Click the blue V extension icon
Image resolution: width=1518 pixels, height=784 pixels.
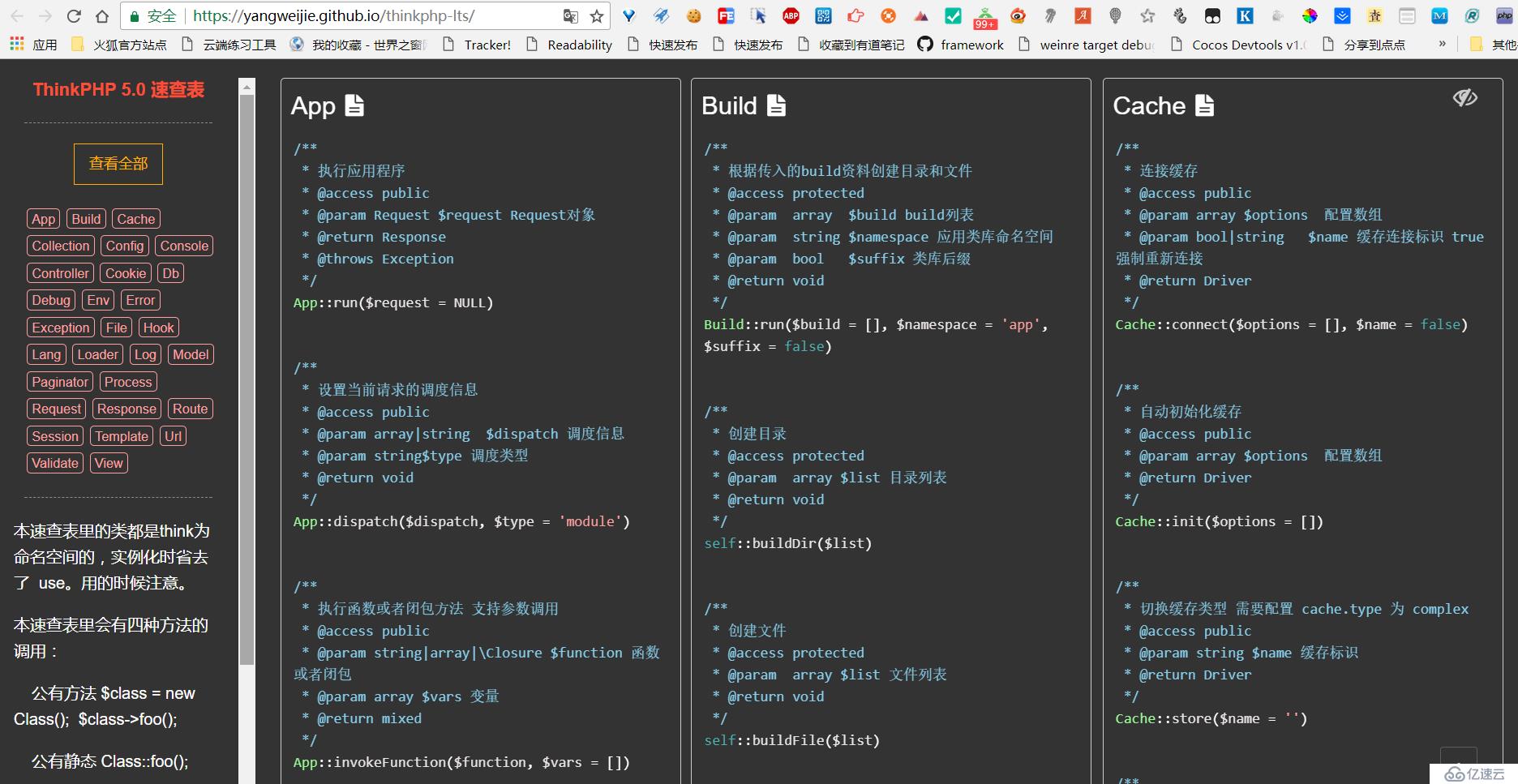click(x=628, y=15)
